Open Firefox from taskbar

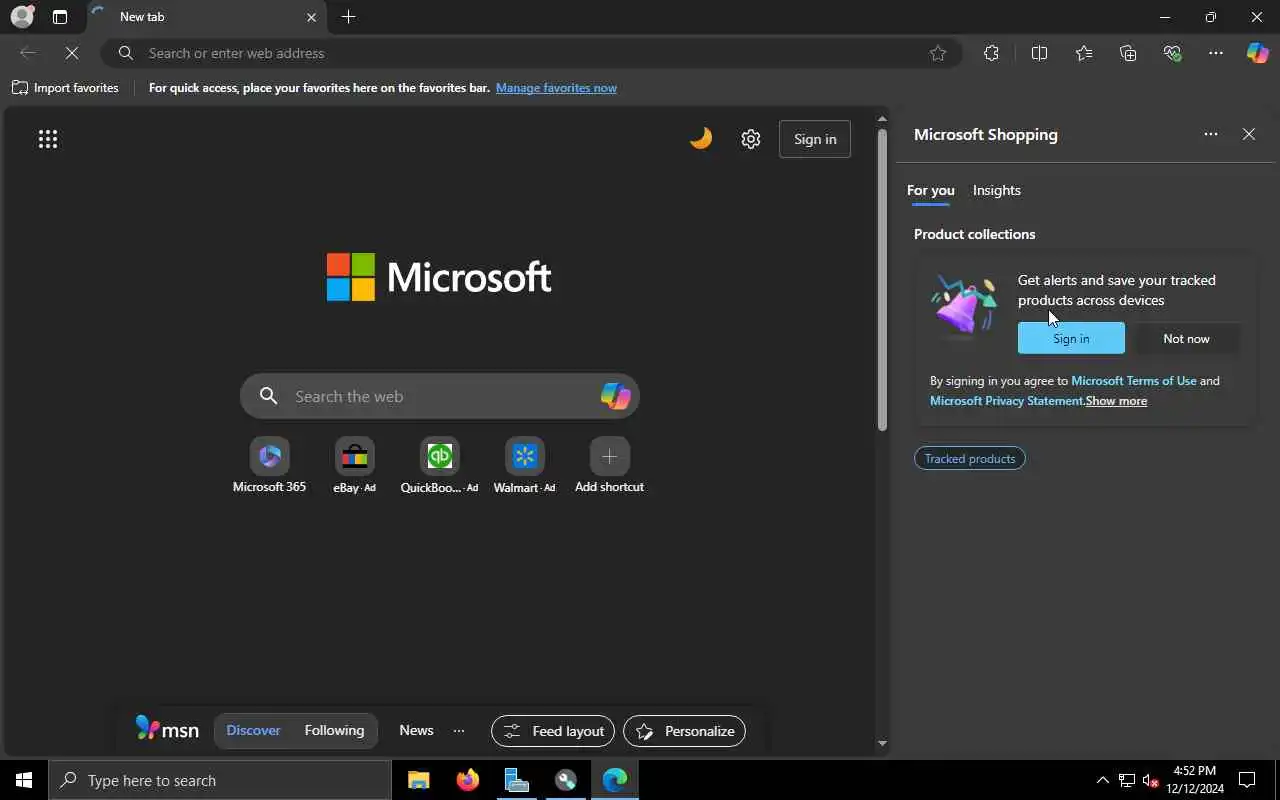[x=467, y=780]
